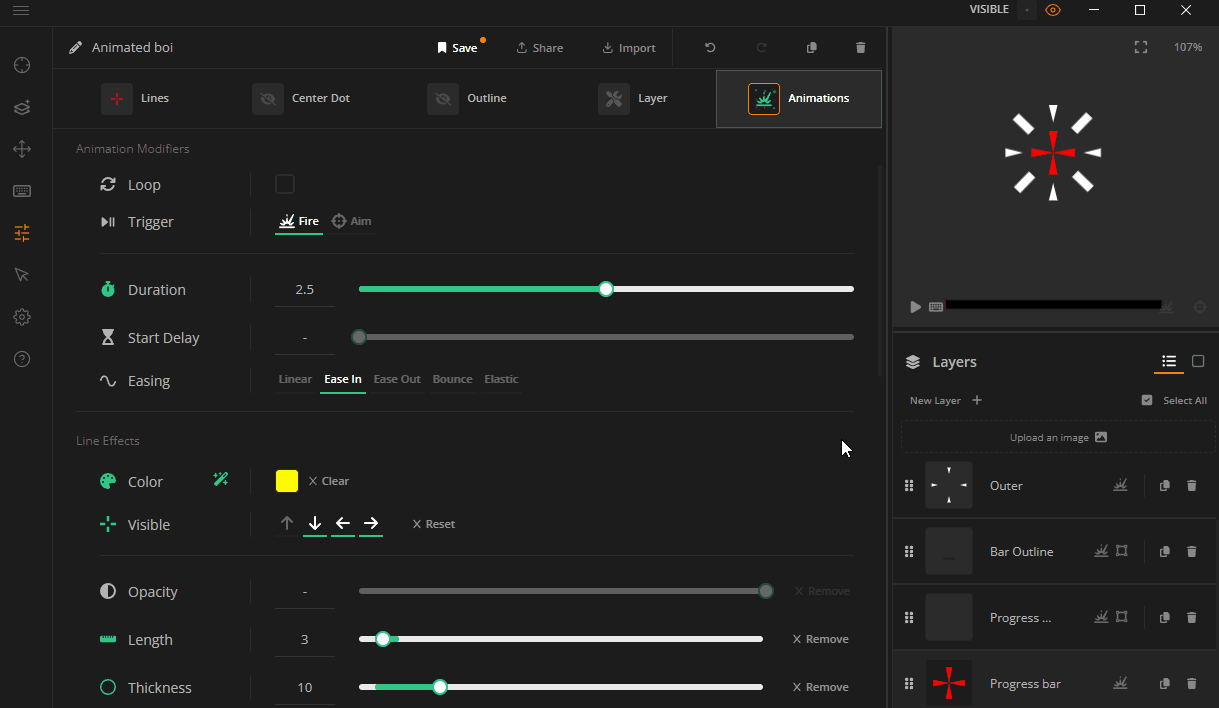Duplicate the Outer layer
The width and height of the screenshot is (1219, 708).
point(1164,485)
